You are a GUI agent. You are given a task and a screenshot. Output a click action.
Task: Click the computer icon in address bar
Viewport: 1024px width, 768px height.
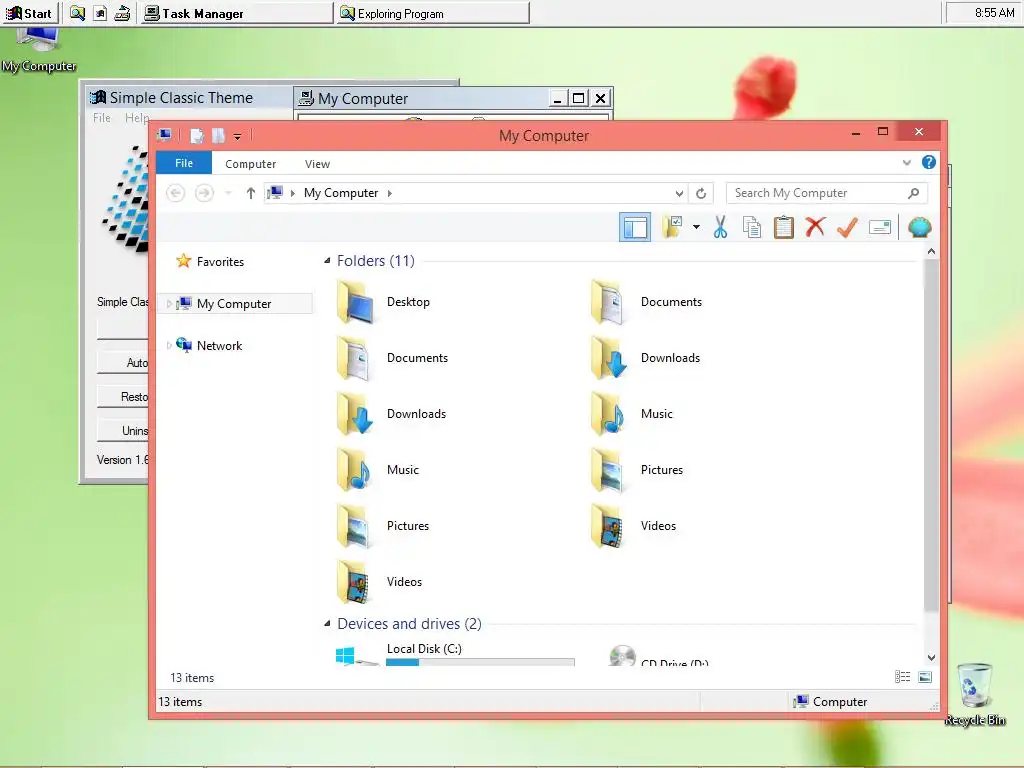point(275,193)
